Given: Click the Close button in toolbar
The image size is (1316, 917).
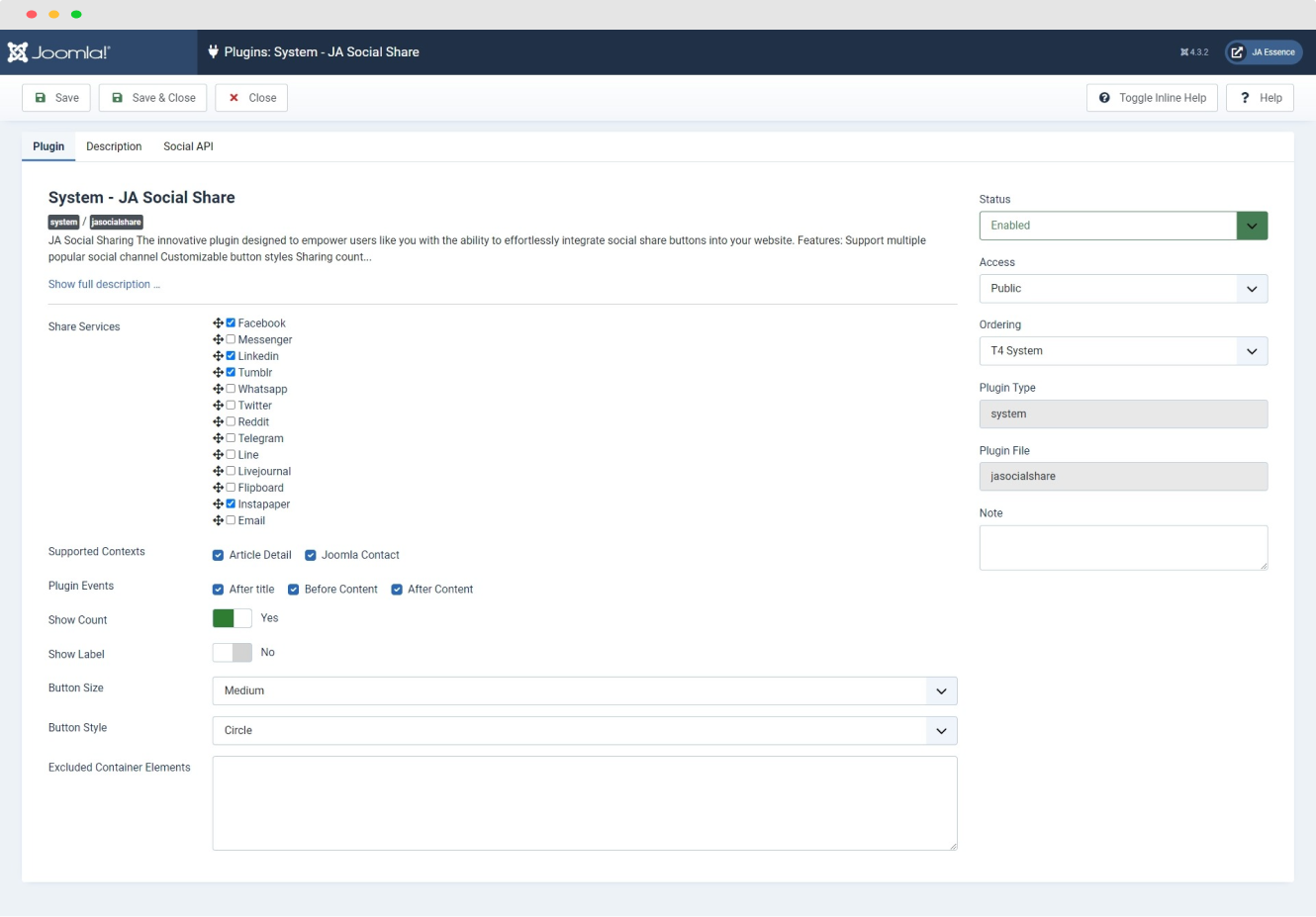Looking at the screenshot, I should [251, 98].
